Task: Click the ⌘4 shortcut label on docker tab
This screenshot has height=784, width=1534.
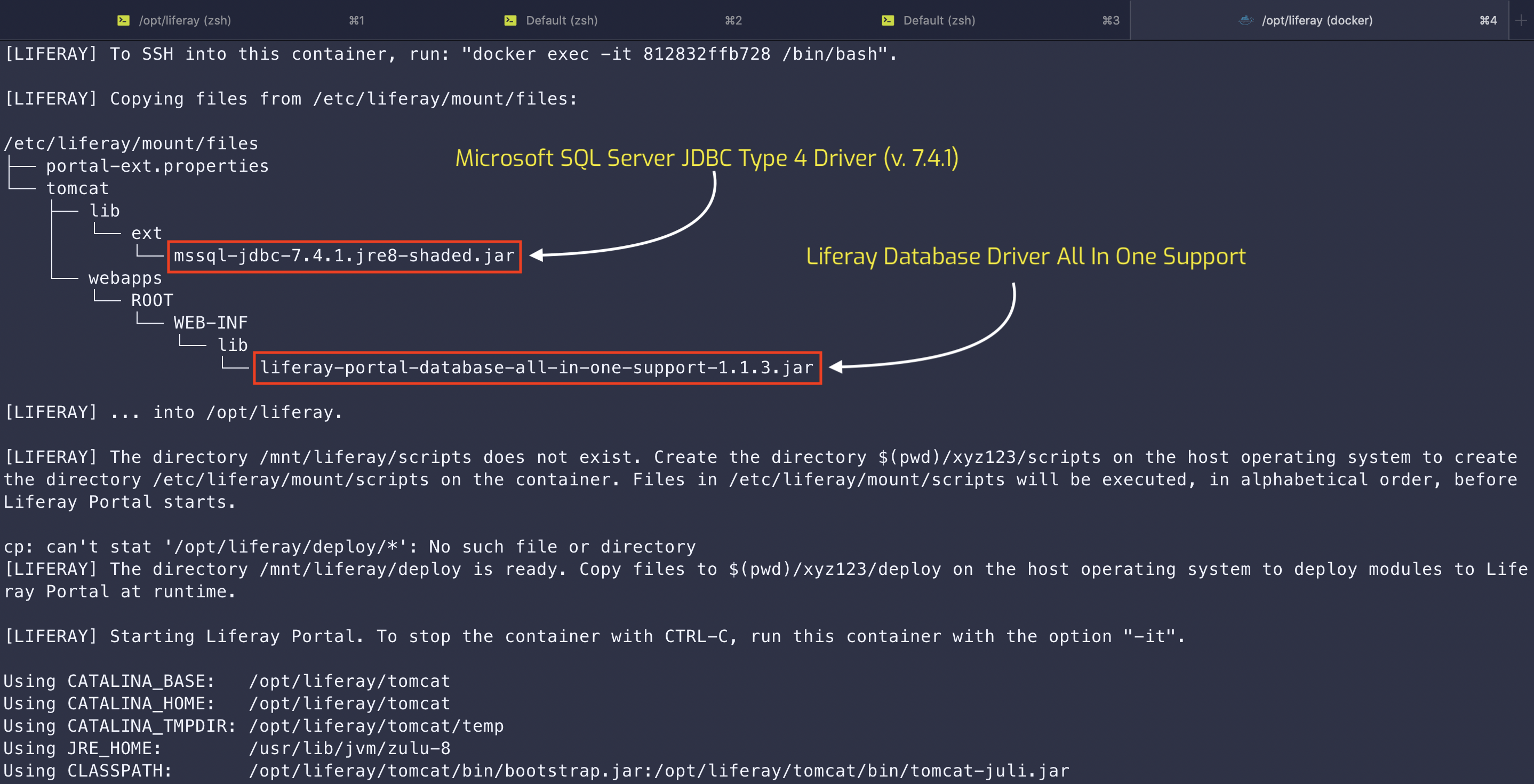Action: (1488, 20)
